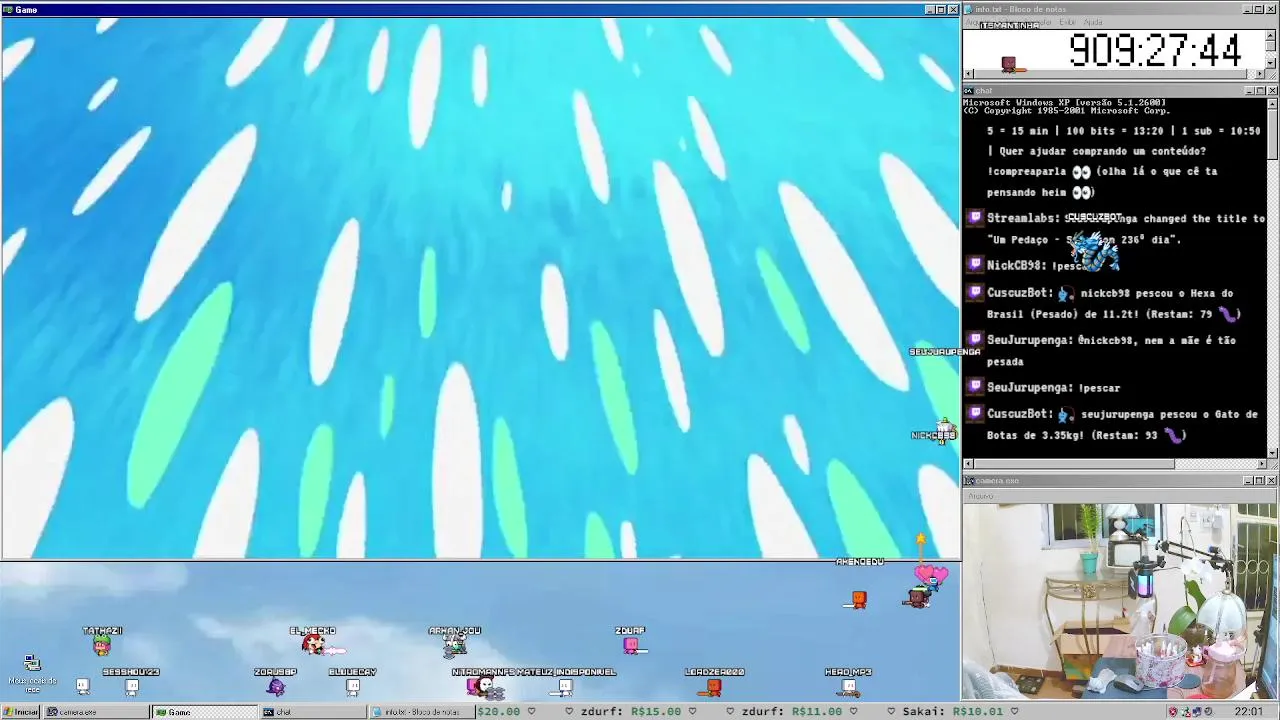Click the taskbar clock showing 22:01
The height and width of the screenshot is (720, 1280).
click(x=1248, y=712)
